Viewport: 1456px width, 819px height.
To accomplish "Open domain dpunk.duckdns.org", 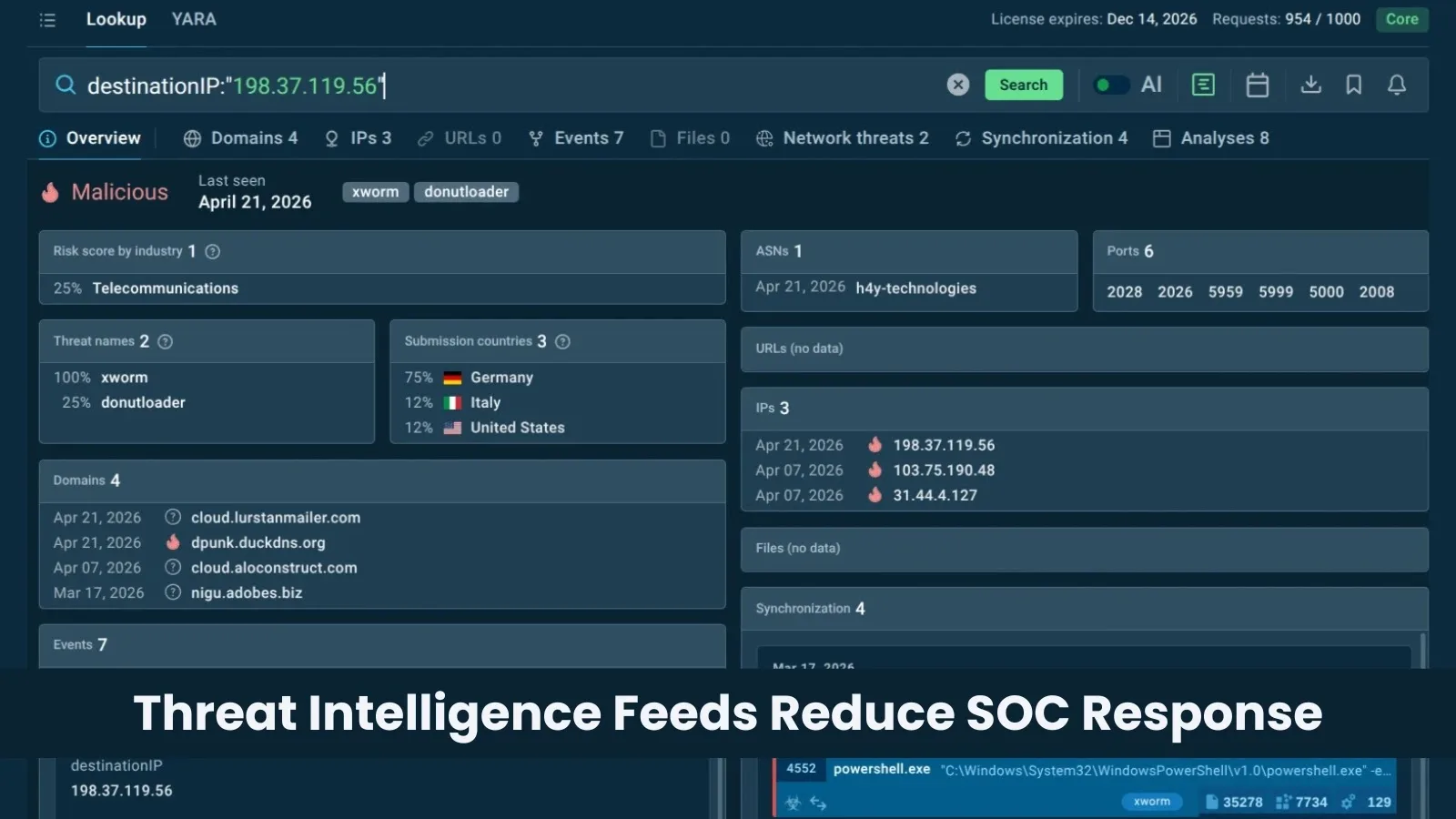I will [258, 542].
